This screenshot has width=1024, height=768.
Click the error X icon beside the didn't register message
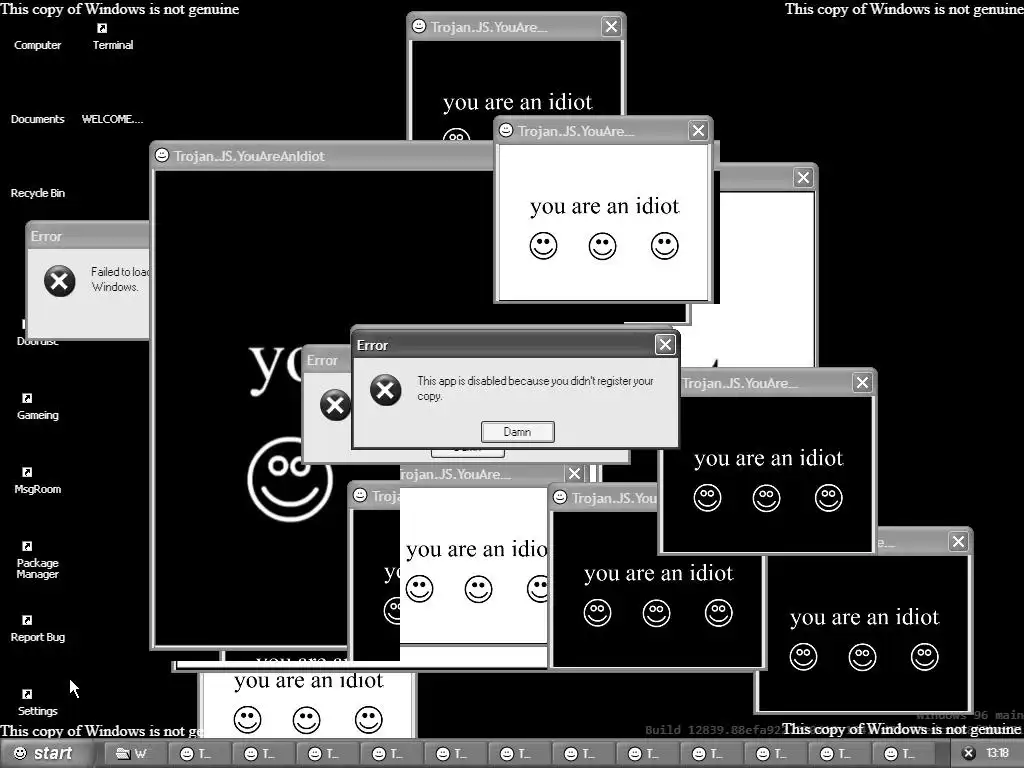coord(385,390)
